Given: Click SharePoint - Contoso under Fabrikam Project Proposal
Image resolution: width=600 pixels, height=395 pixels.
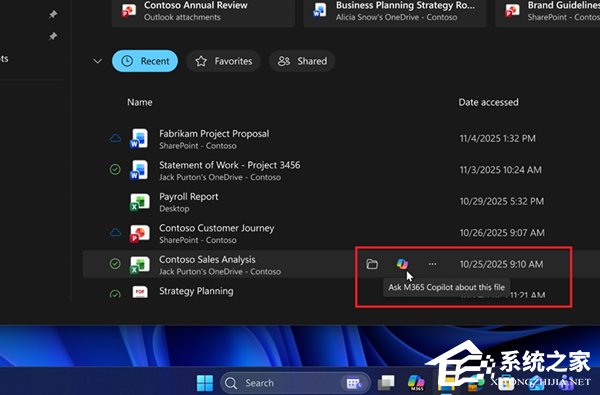Looking at the screenshot, I should click(x=197, y=146).
